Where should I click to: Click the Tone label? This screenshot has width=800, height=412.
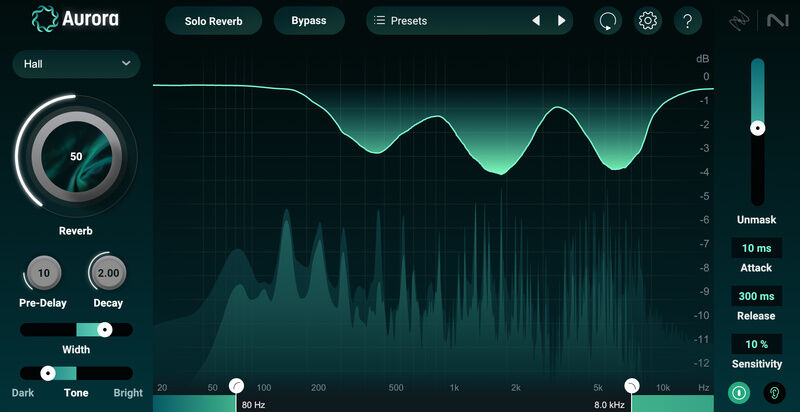76,393
